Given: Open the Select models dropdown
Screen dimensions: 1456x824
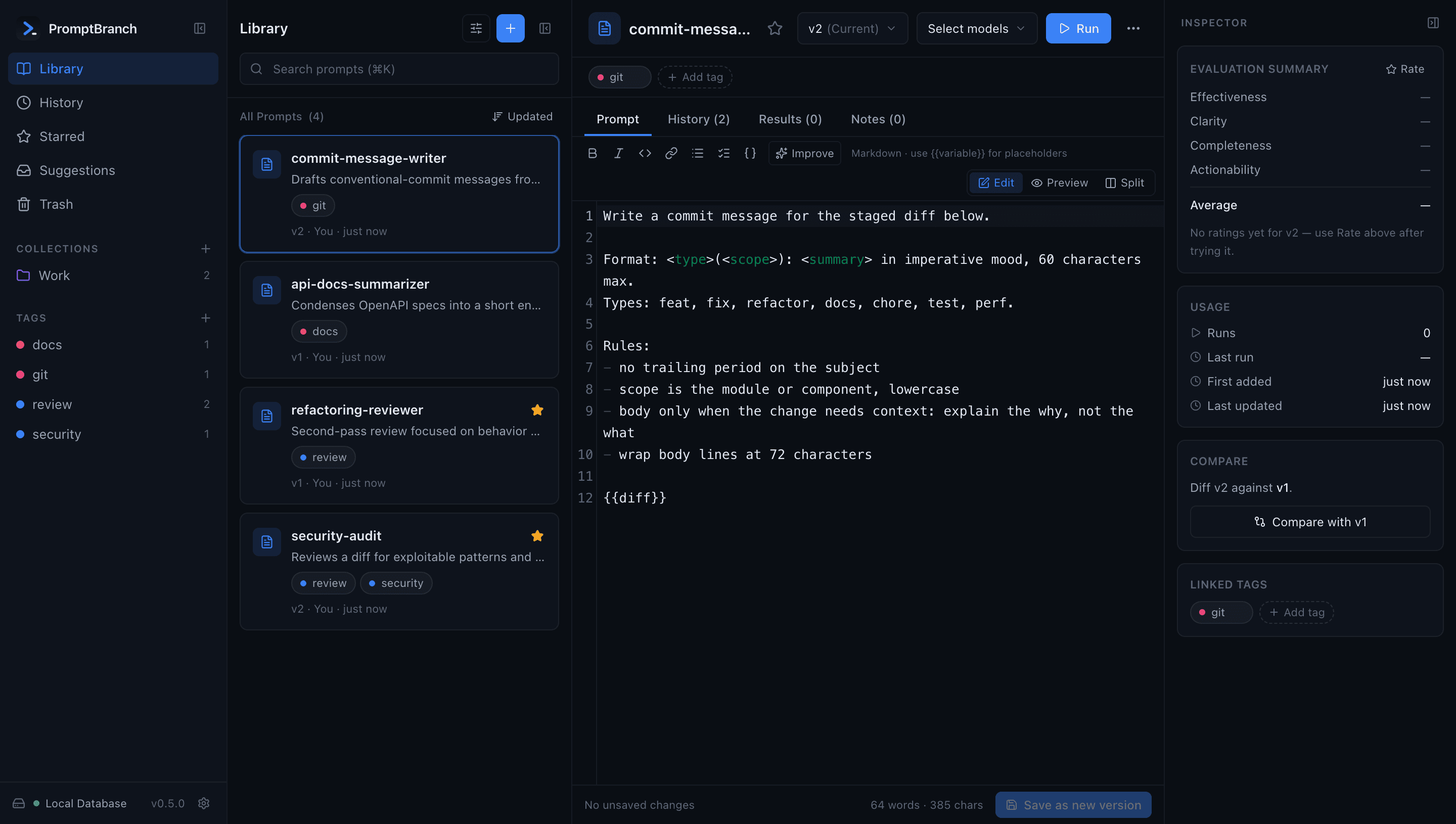Looking at the screenshot, I should click(976, 28).
